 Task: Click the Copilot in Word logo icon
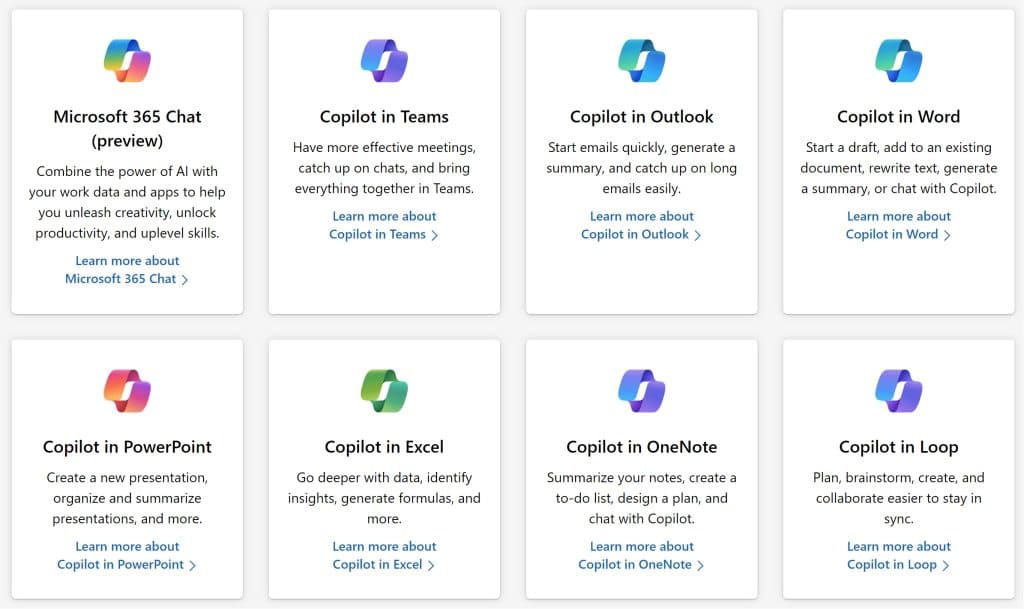(x=899, y=61)
